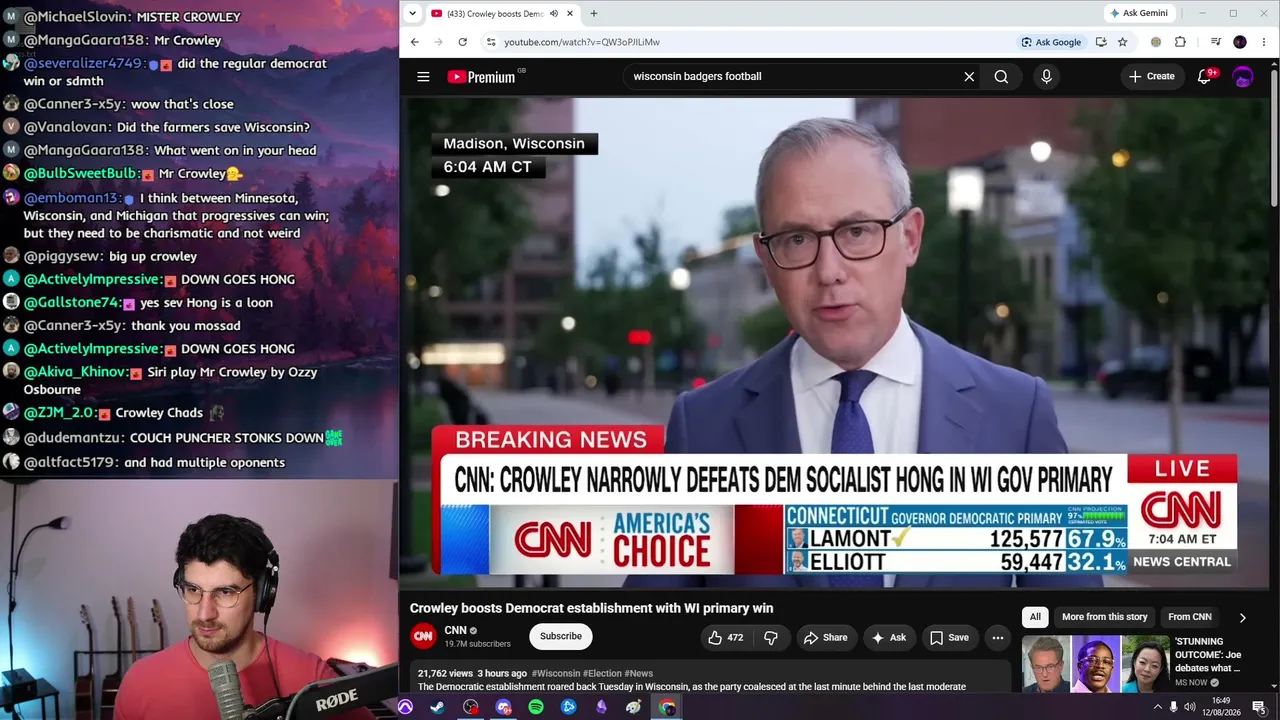Open the Windows notification center
Screen dimensions: 1280x720
[x=1258, y=707]
